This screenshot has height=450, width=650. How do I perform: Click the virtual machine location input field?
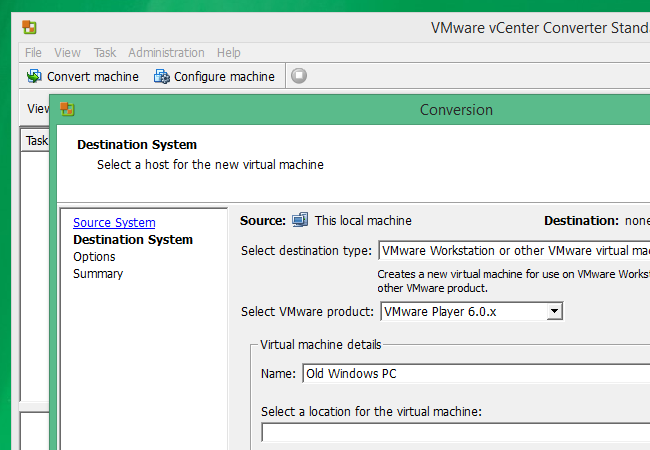tap(456, 433)
